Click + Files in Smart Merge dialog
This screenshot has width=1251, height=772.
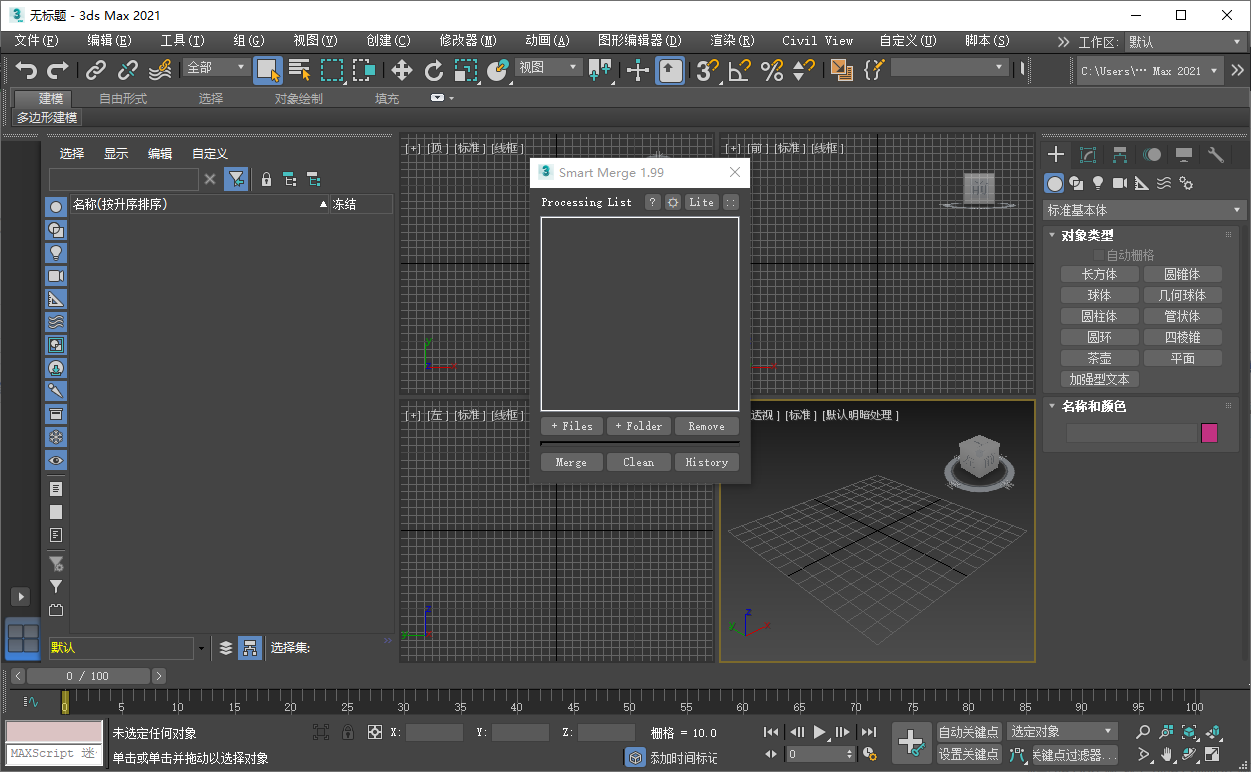coord(571,426)
